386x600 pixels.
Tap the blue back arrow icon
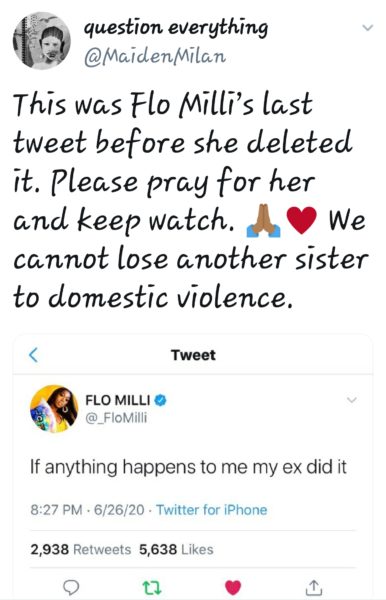[x=34, y=355]
